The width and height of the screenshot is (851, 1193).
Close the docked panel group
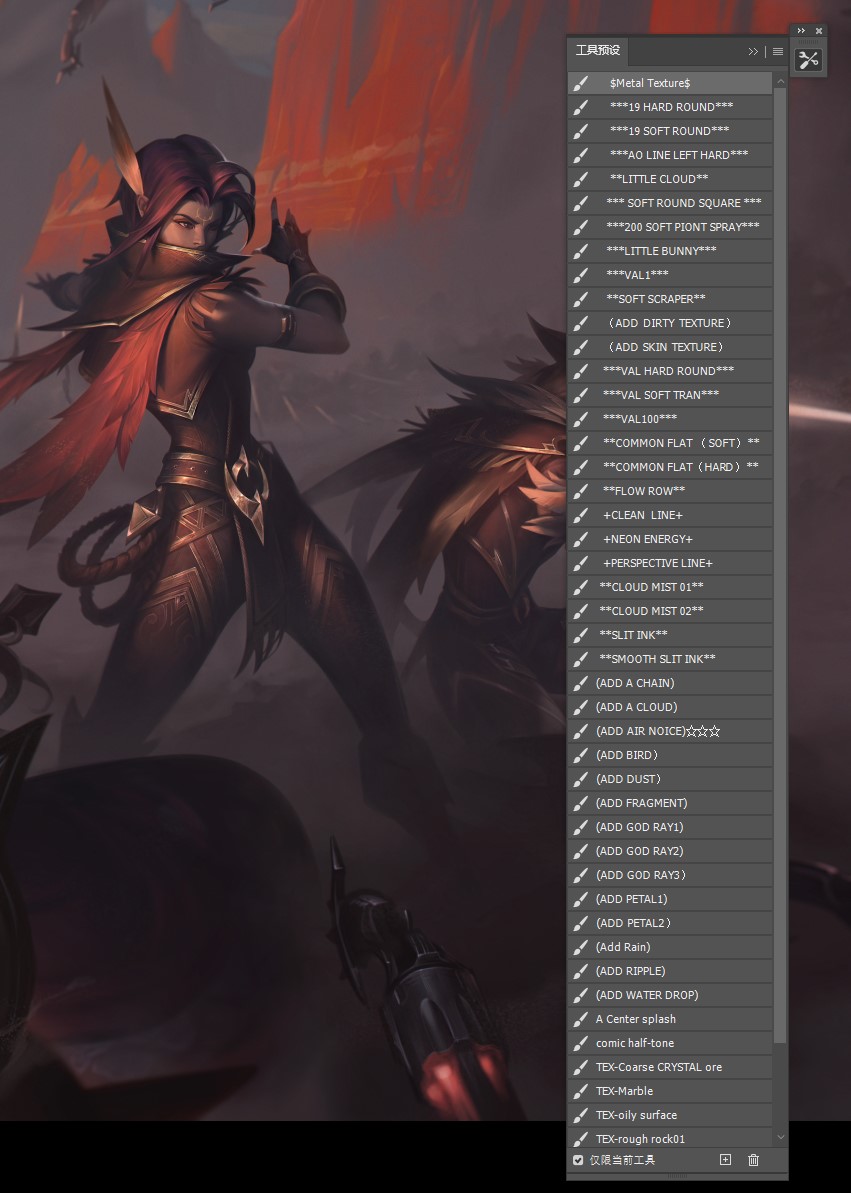pos(819,30)
